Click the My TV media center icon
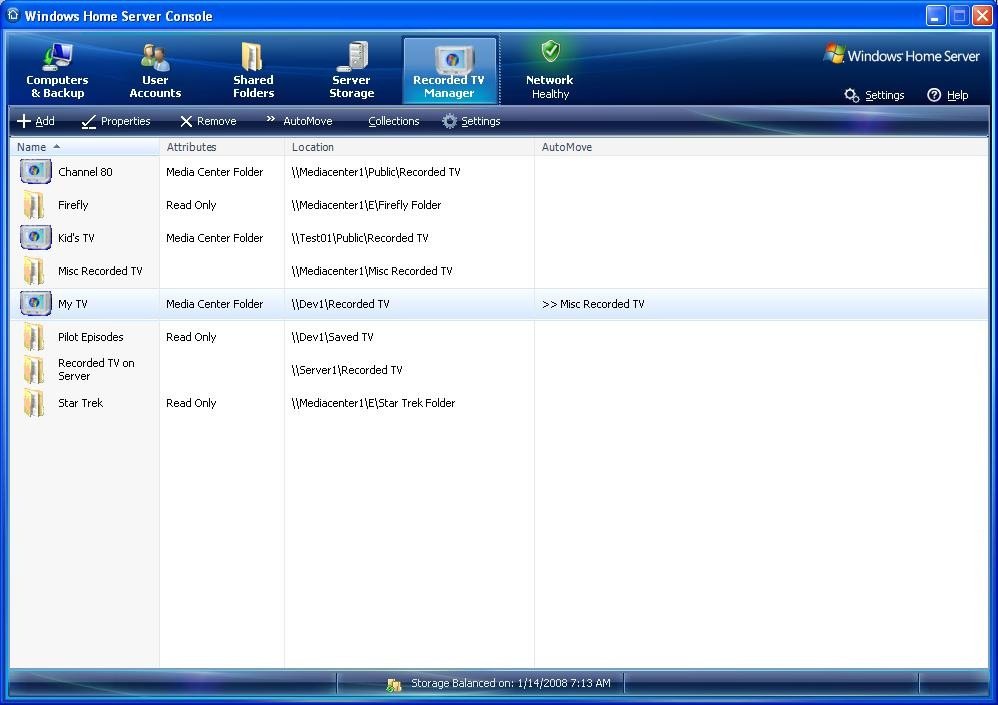Viewport: 998px width, 705px height. coord(35,304)
